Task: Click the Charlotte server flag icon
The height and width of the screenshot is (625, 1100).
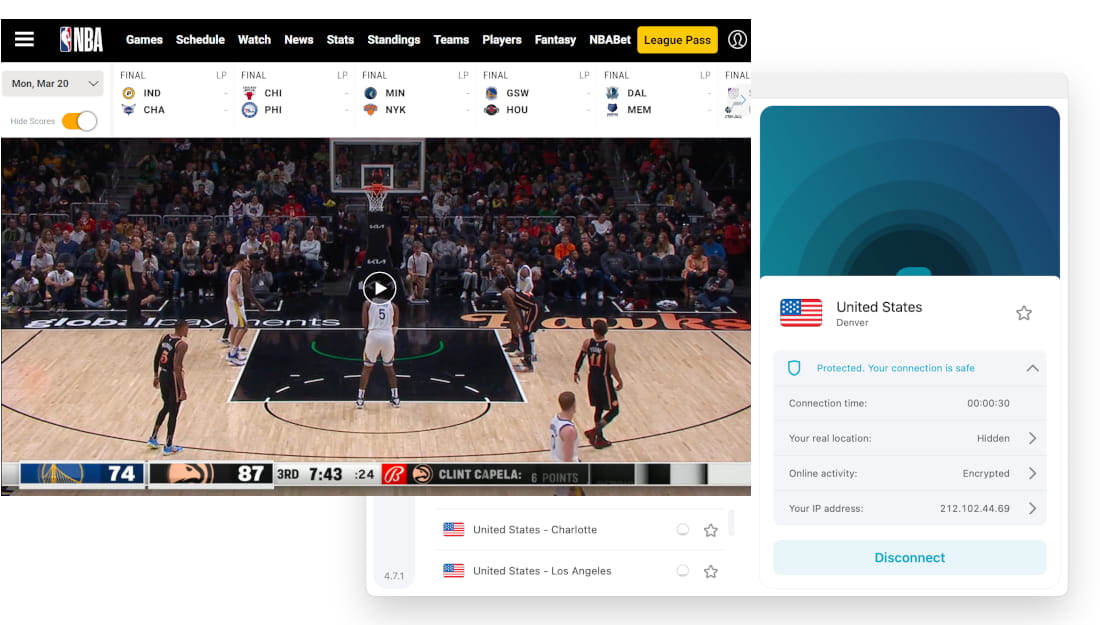Action: point(454,530)
